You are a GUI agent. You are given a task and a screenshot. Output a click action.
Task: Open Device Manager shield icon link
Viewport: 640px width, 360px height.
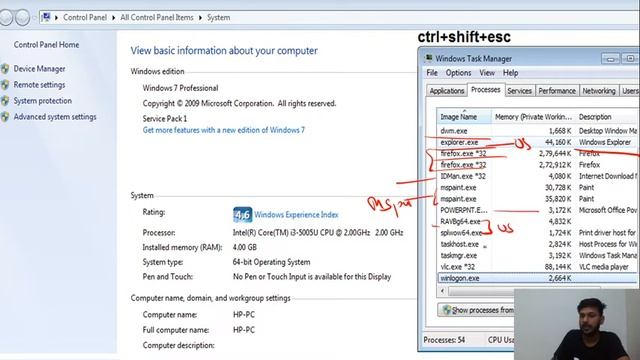tap(4, 69)
